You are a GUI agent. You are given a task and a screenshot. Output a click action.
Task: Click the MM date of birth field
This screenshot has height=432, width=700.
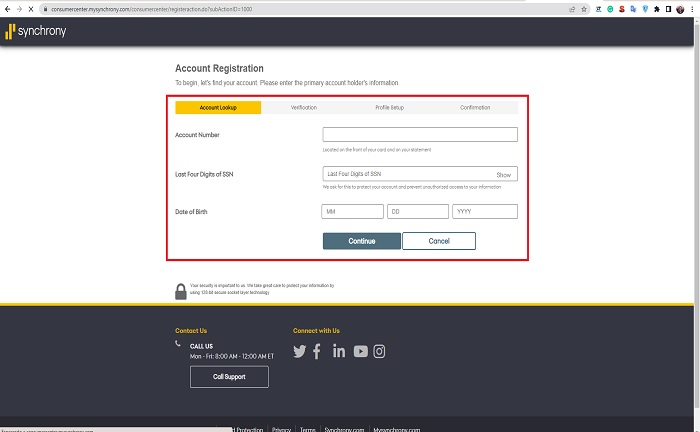352,212
